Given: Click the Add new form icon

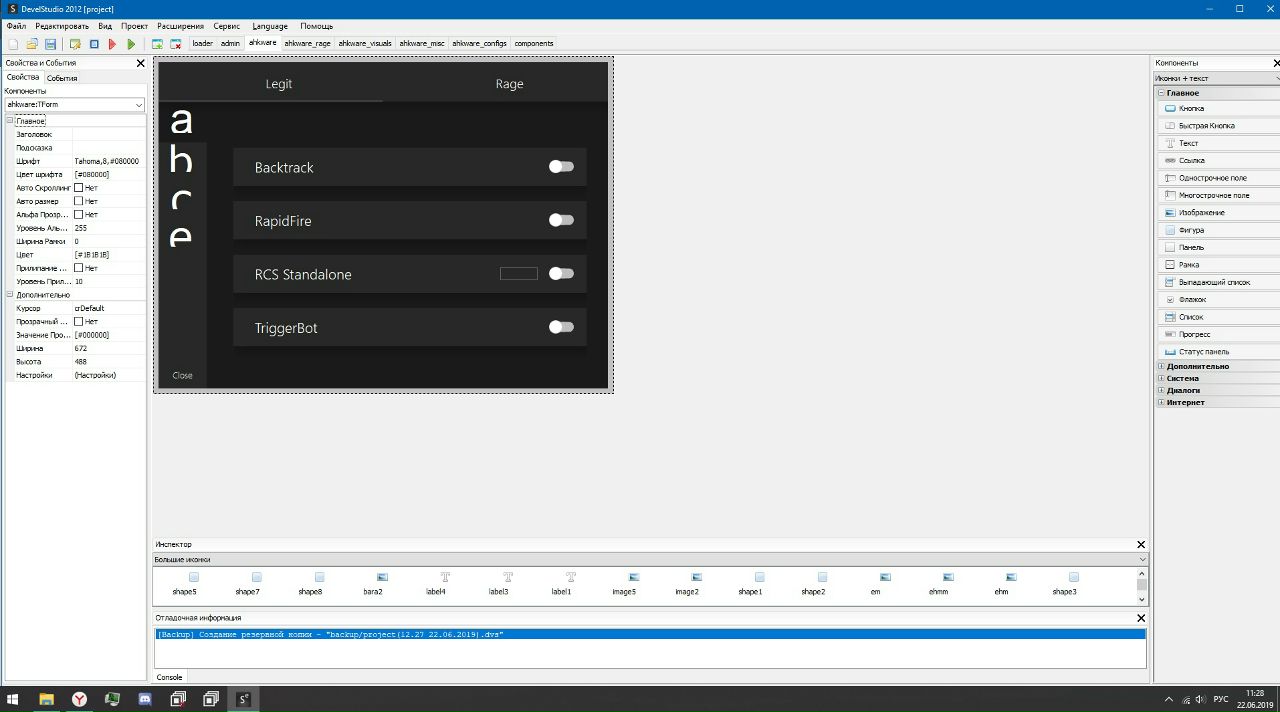Looking at the screenshot, I should tap(157, 44).
